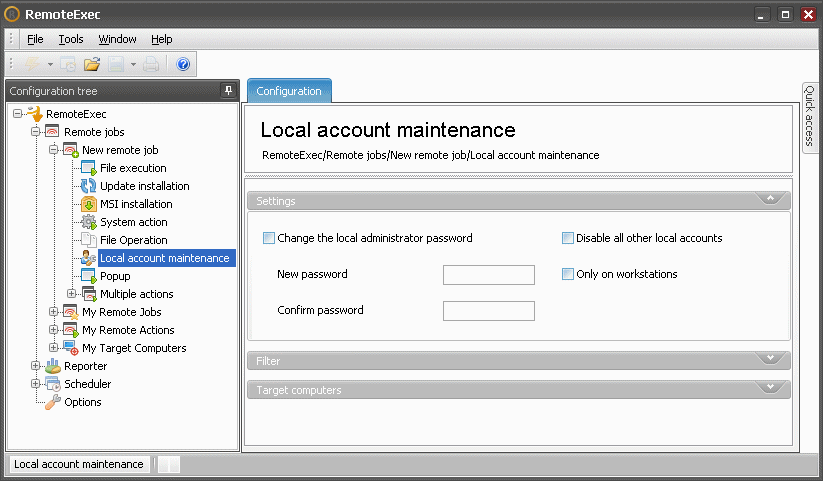The width and height of the screenshot is (823, 481).
Task: Open the blue help question icon
Action: (x=183, y=64)
